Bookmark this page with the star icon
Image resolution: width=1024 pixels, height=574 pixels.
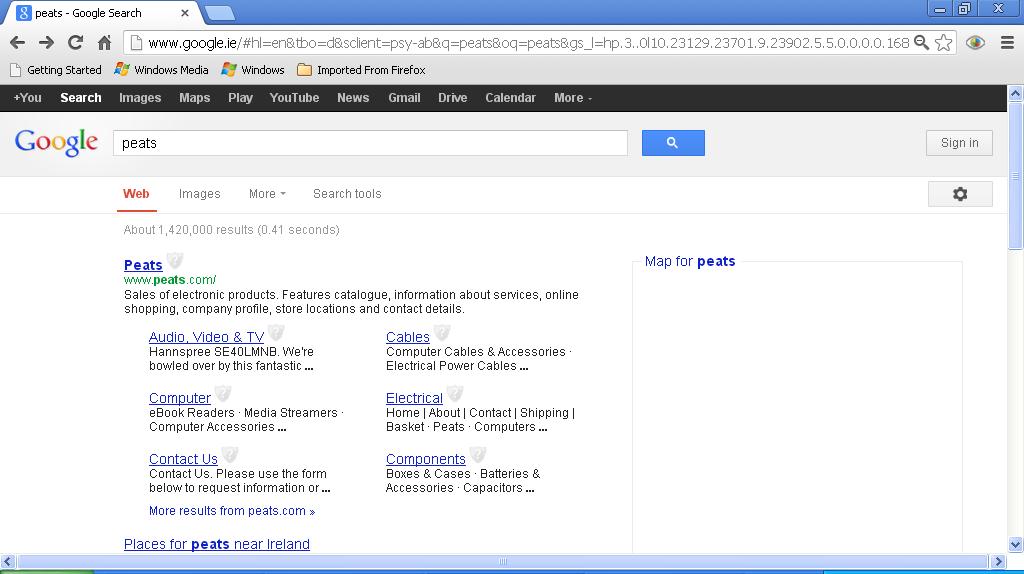[x=944, y=43]
